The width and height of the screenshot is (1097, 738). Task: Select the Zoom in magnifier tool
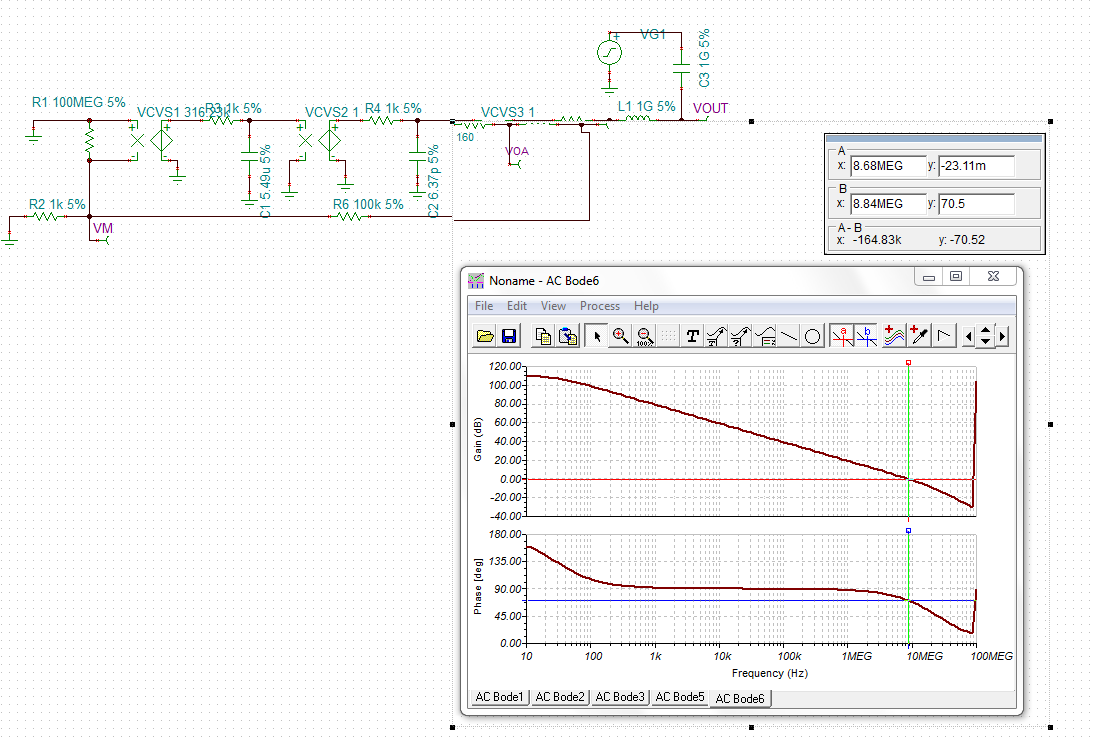620,336
